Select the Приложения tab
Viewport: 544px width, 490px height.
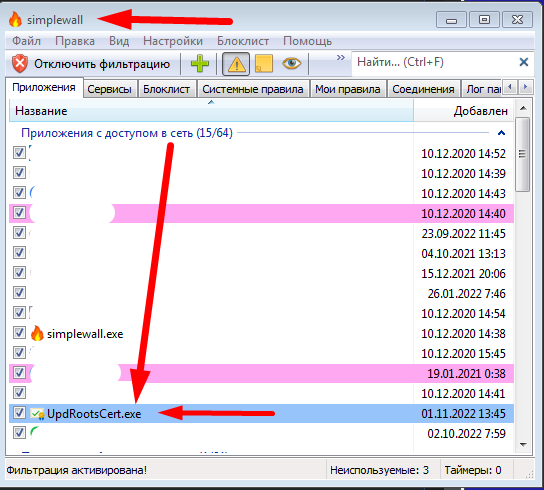click(x=44, y=87)
